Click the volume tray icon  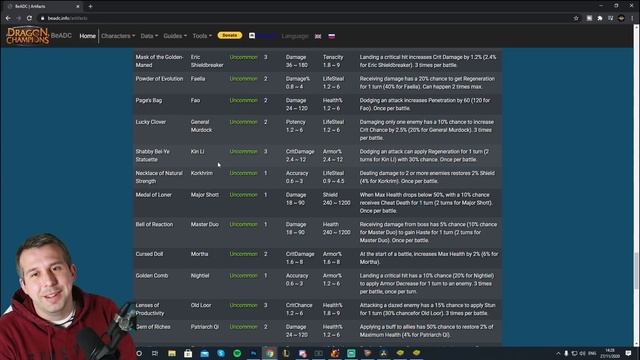point(582,353)
